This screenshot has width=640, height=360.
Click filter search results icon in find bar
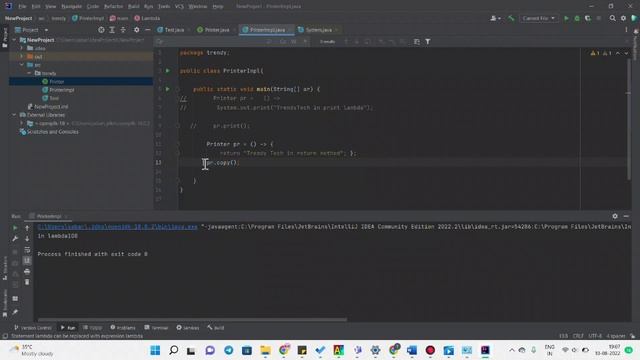point(427,42)
